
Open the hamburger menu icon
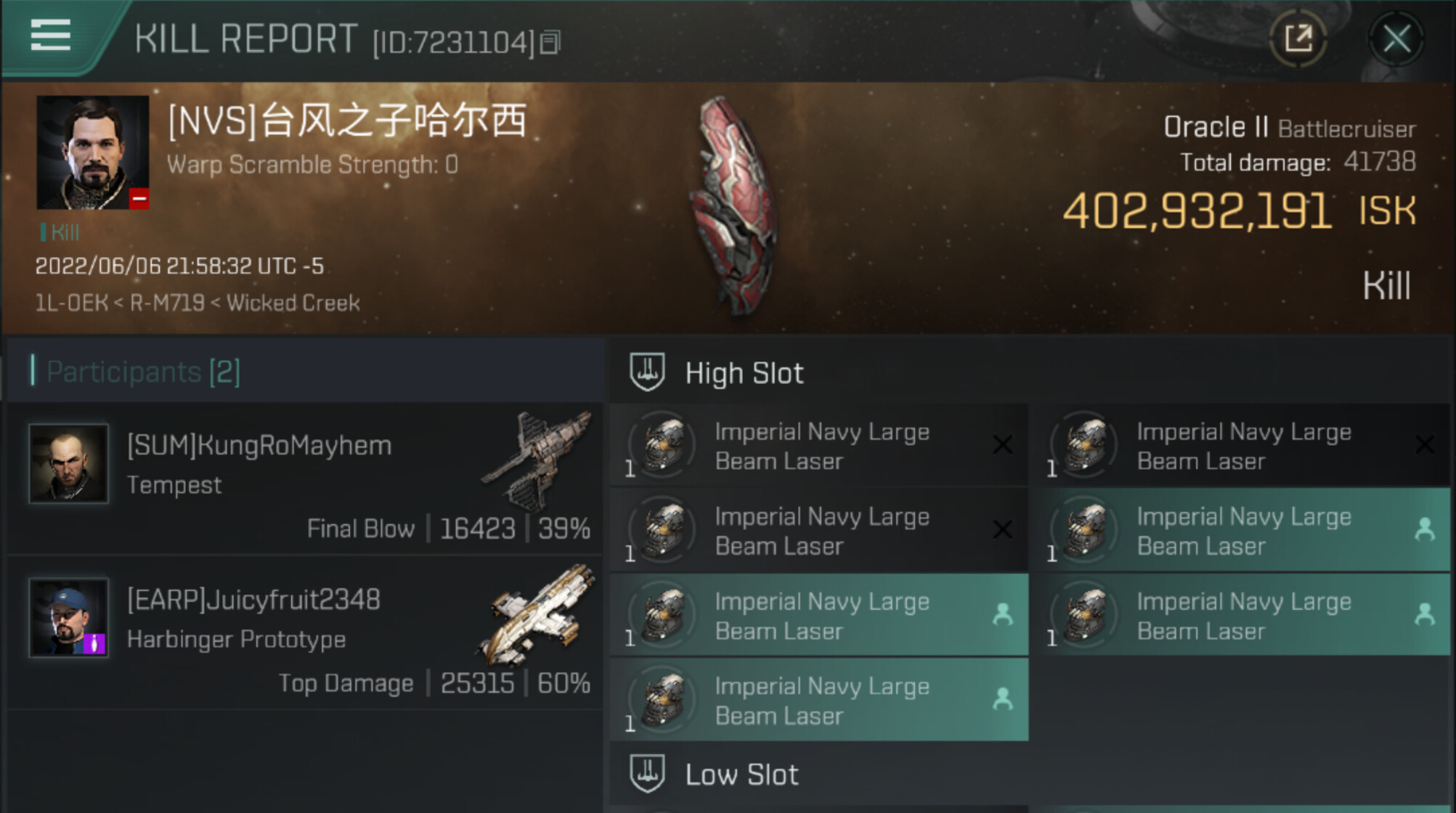(x=51, y=34)
